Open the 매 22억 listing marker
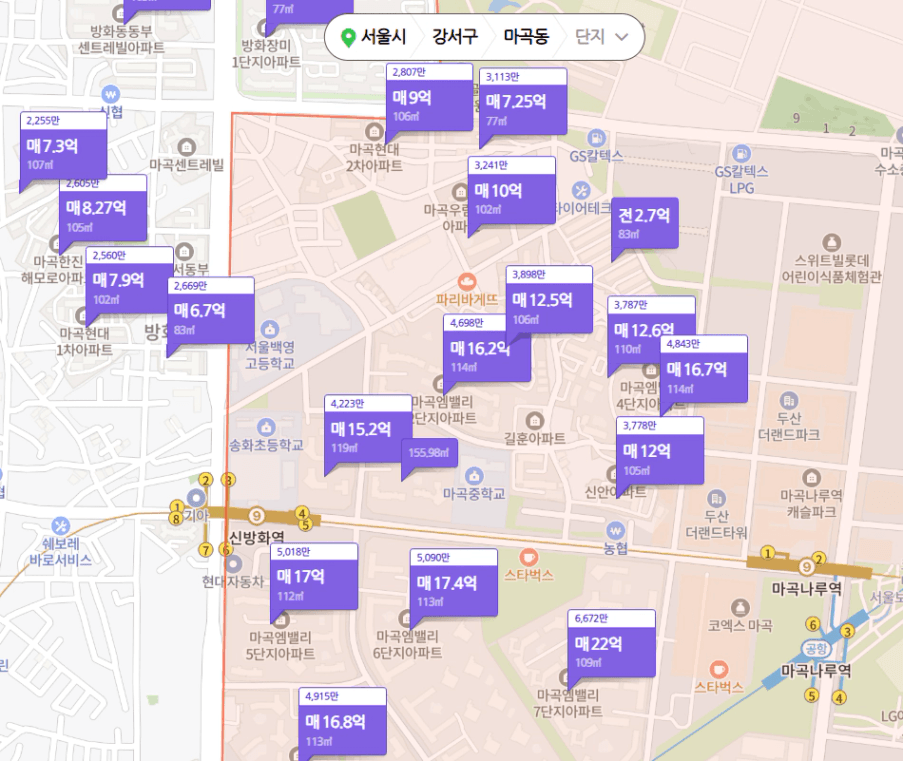Image resolution: width=903 pixels, height=761 pixels. click(612, 643)
